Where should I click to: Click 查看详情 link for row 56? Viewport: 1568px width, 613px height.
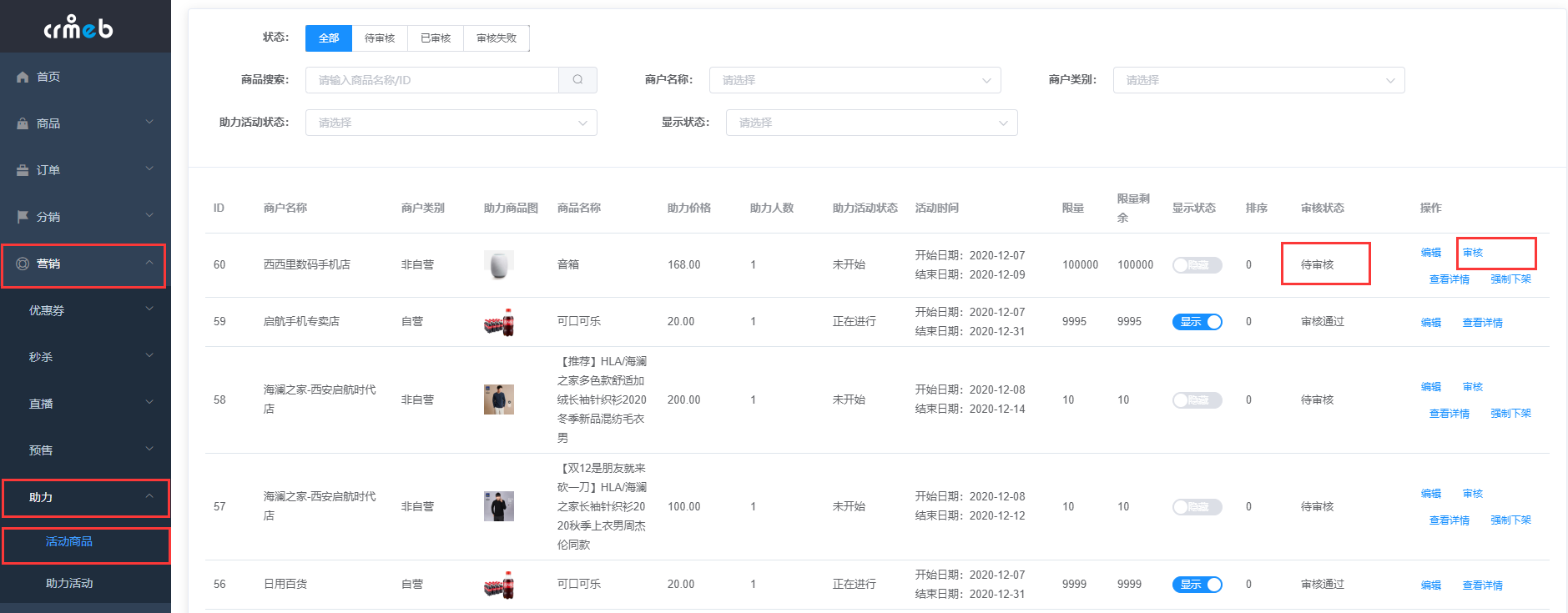point(1483,585)
